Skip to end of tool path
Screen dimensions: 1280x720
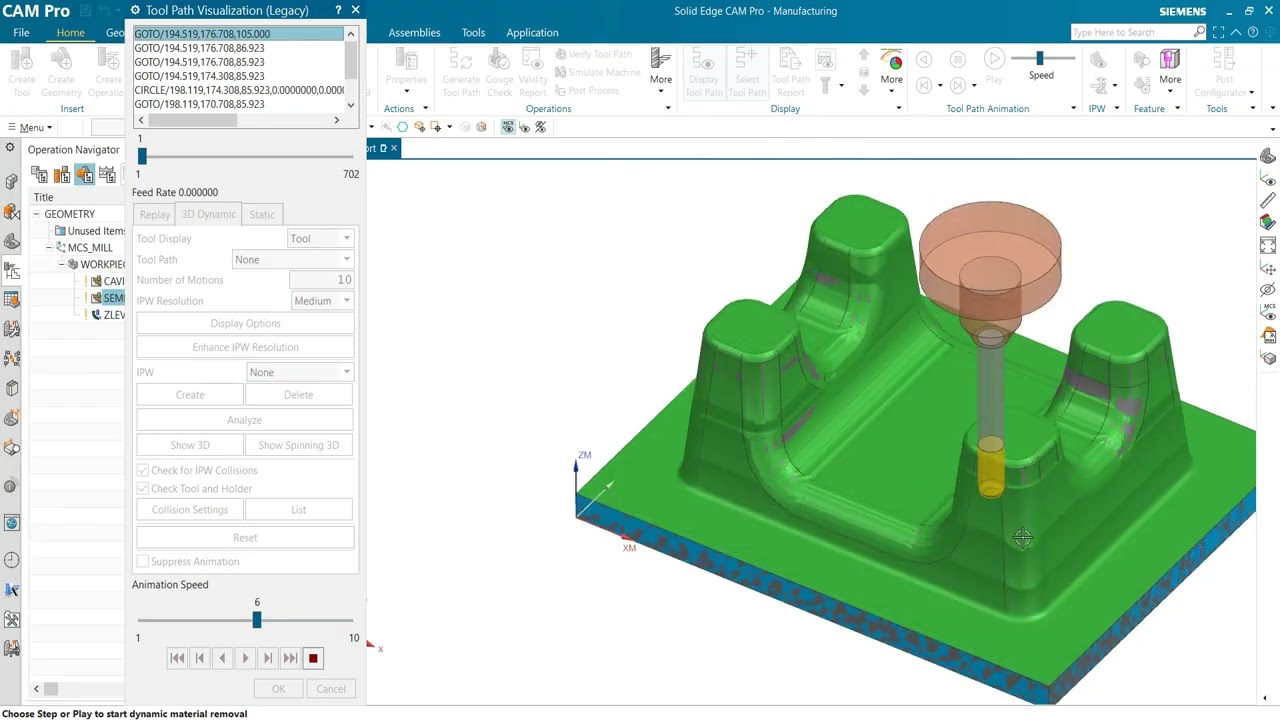(290, 658)
